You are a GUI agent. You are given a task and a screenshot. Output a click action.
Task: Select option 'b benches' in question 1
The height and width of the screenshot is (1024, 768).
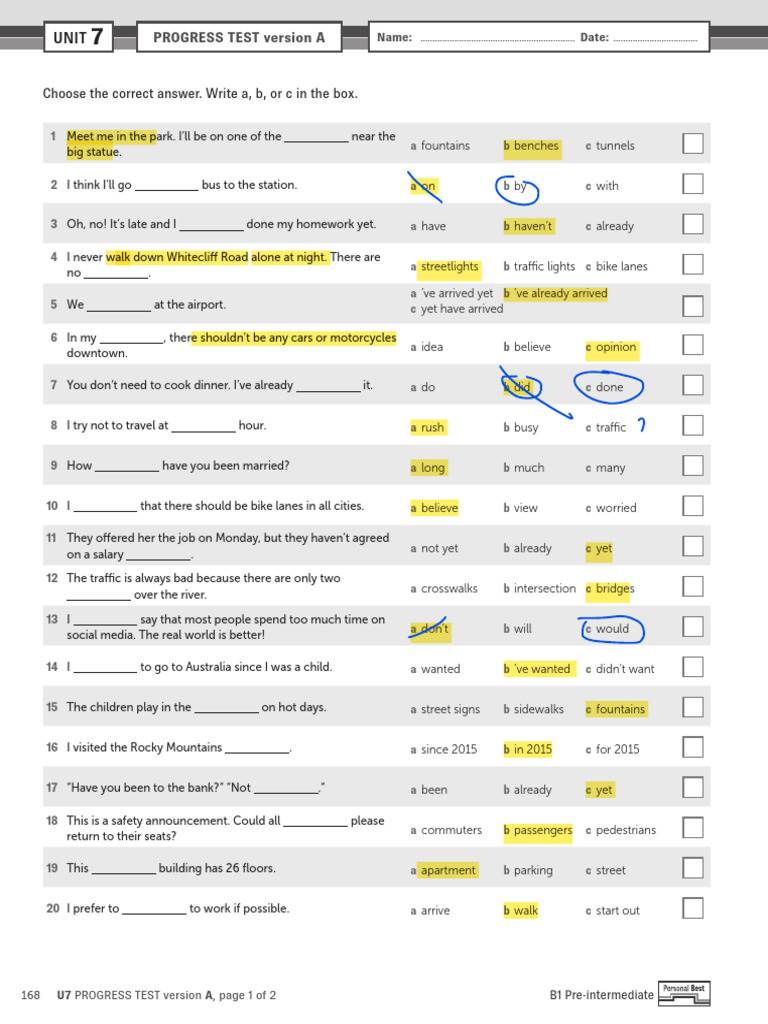[532, 146]
